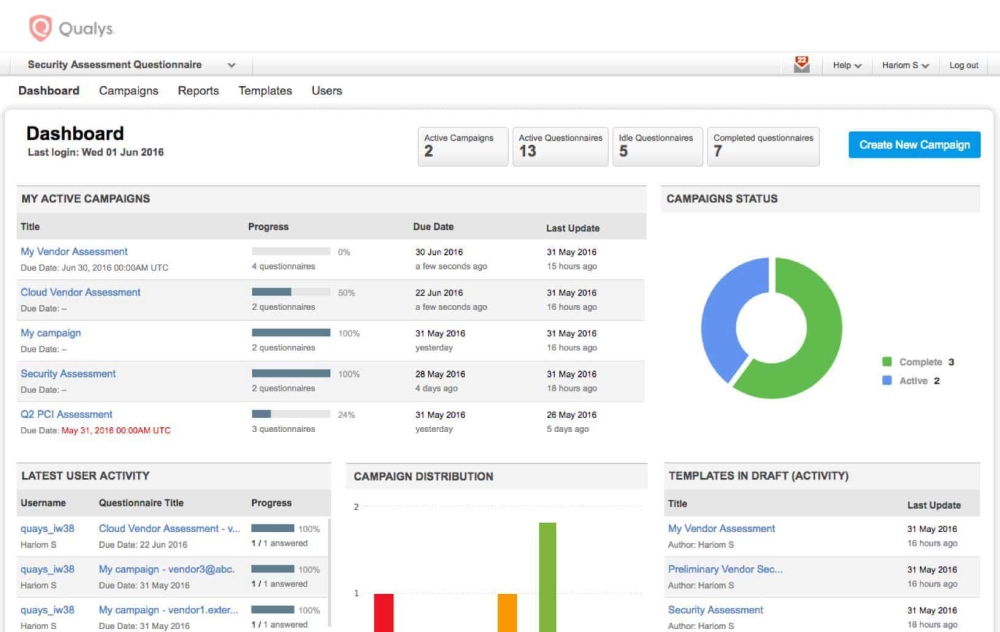
Task: Open the Campaigns tab
Action: pyautogui.click(x=128, y=91)
